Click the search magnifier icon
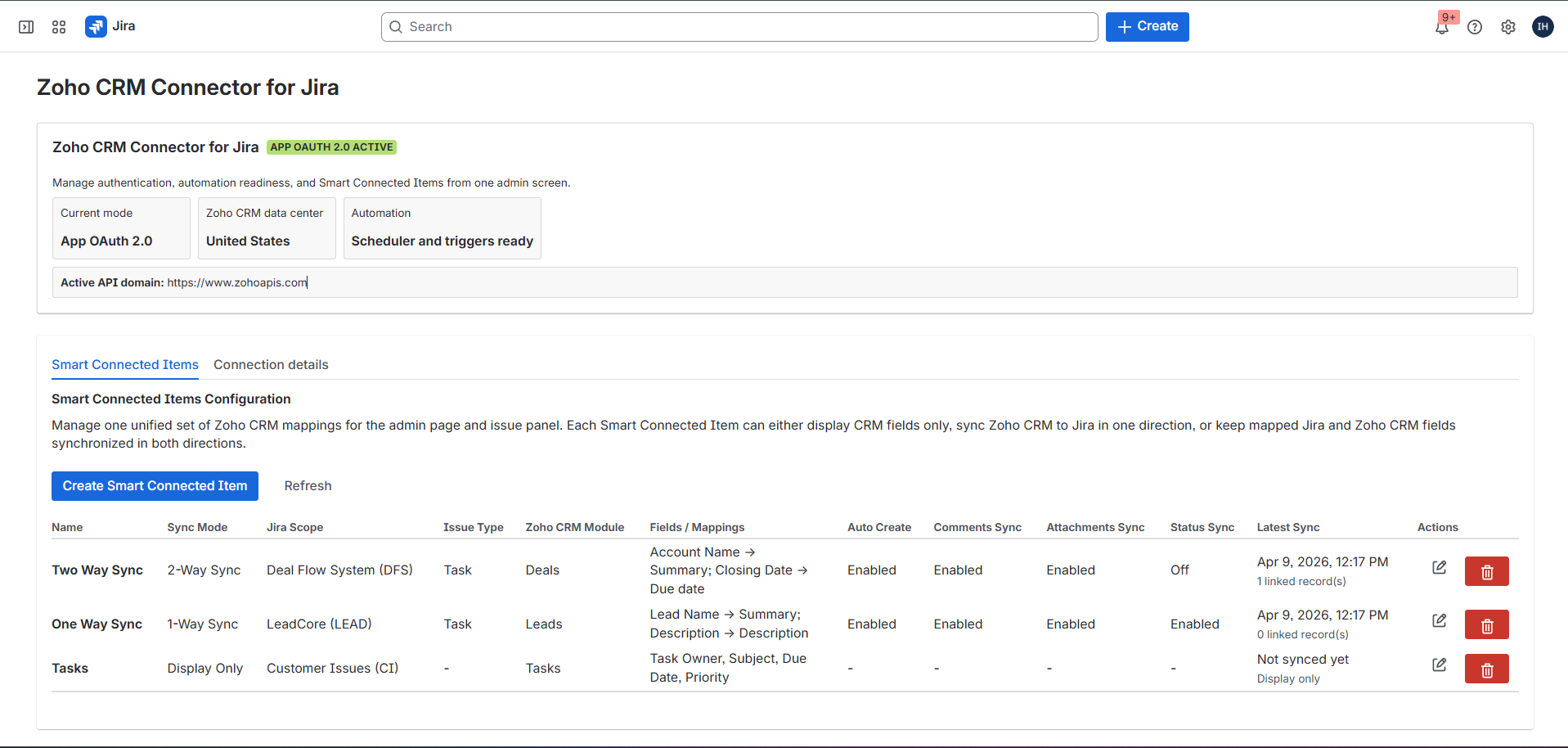Viewport: 1568px width, 748px height. pos(396,27)
